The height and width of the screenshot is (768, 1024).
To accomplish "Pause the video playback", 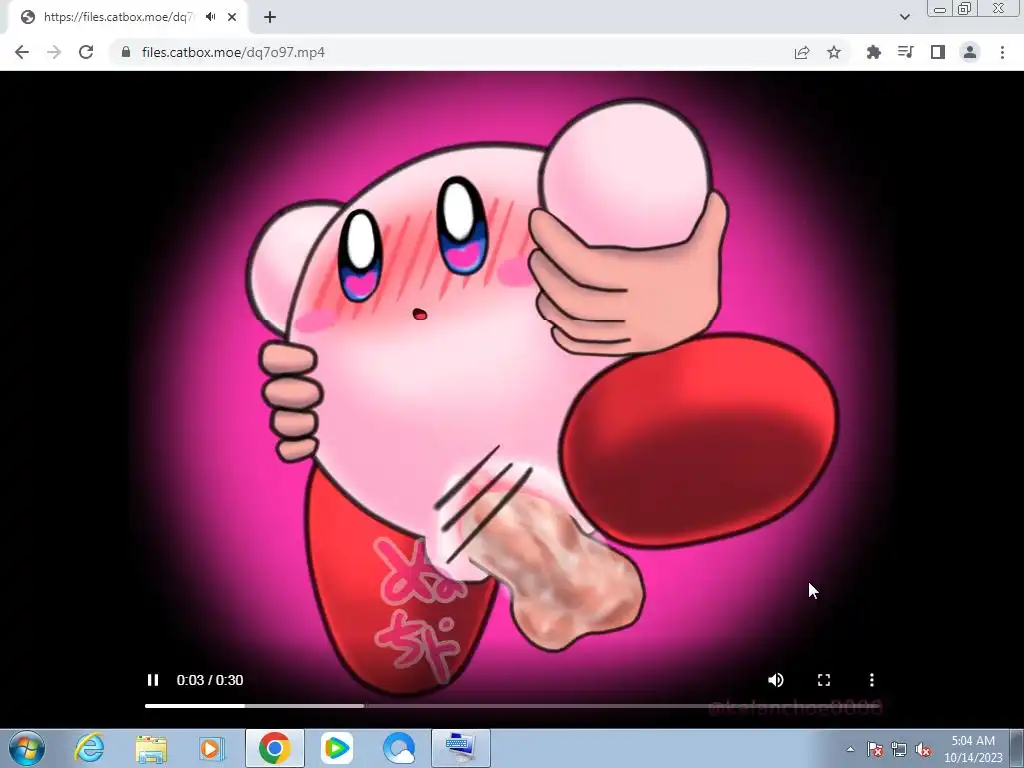I will pyautogui.click(x=153, y=680).
